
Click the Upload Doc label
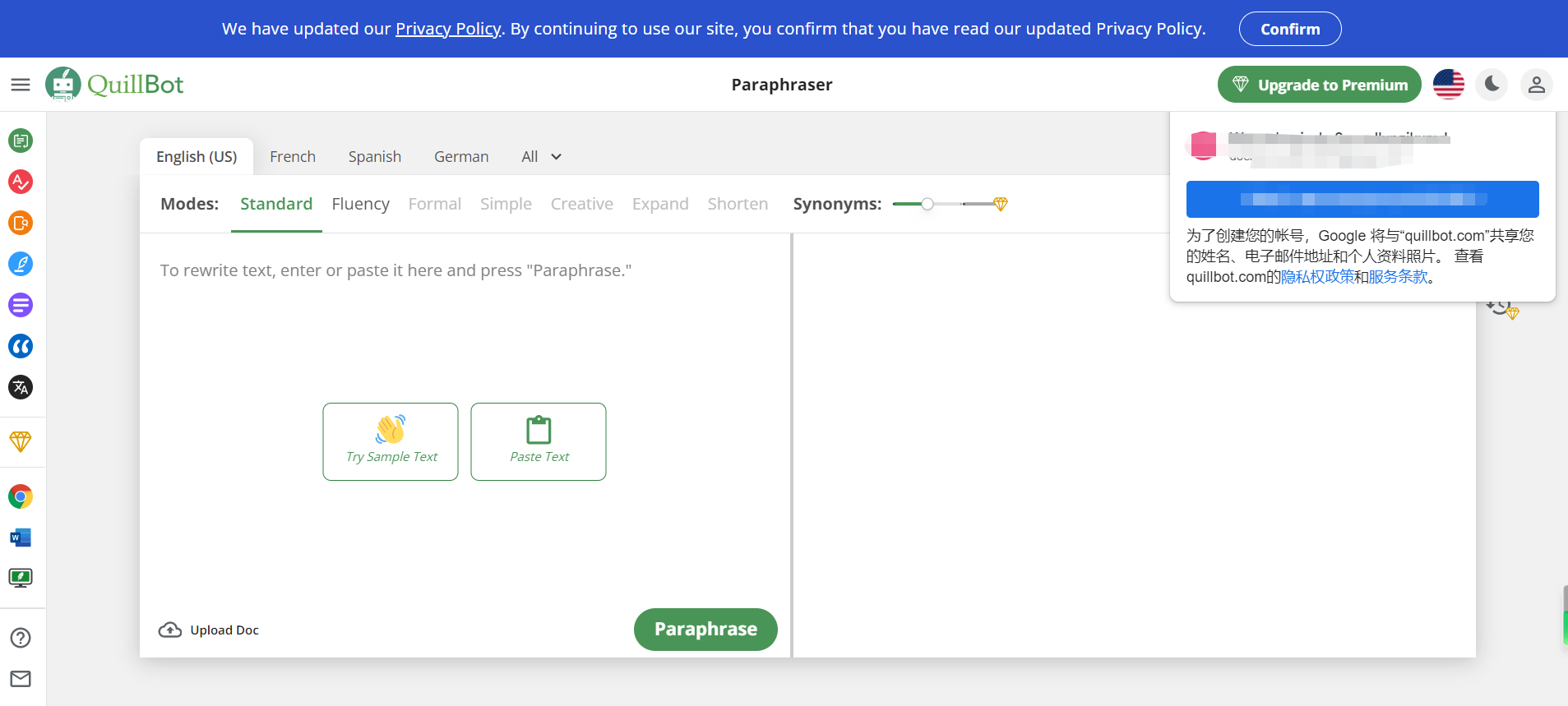pyautogui.click(x=224, y=630)
